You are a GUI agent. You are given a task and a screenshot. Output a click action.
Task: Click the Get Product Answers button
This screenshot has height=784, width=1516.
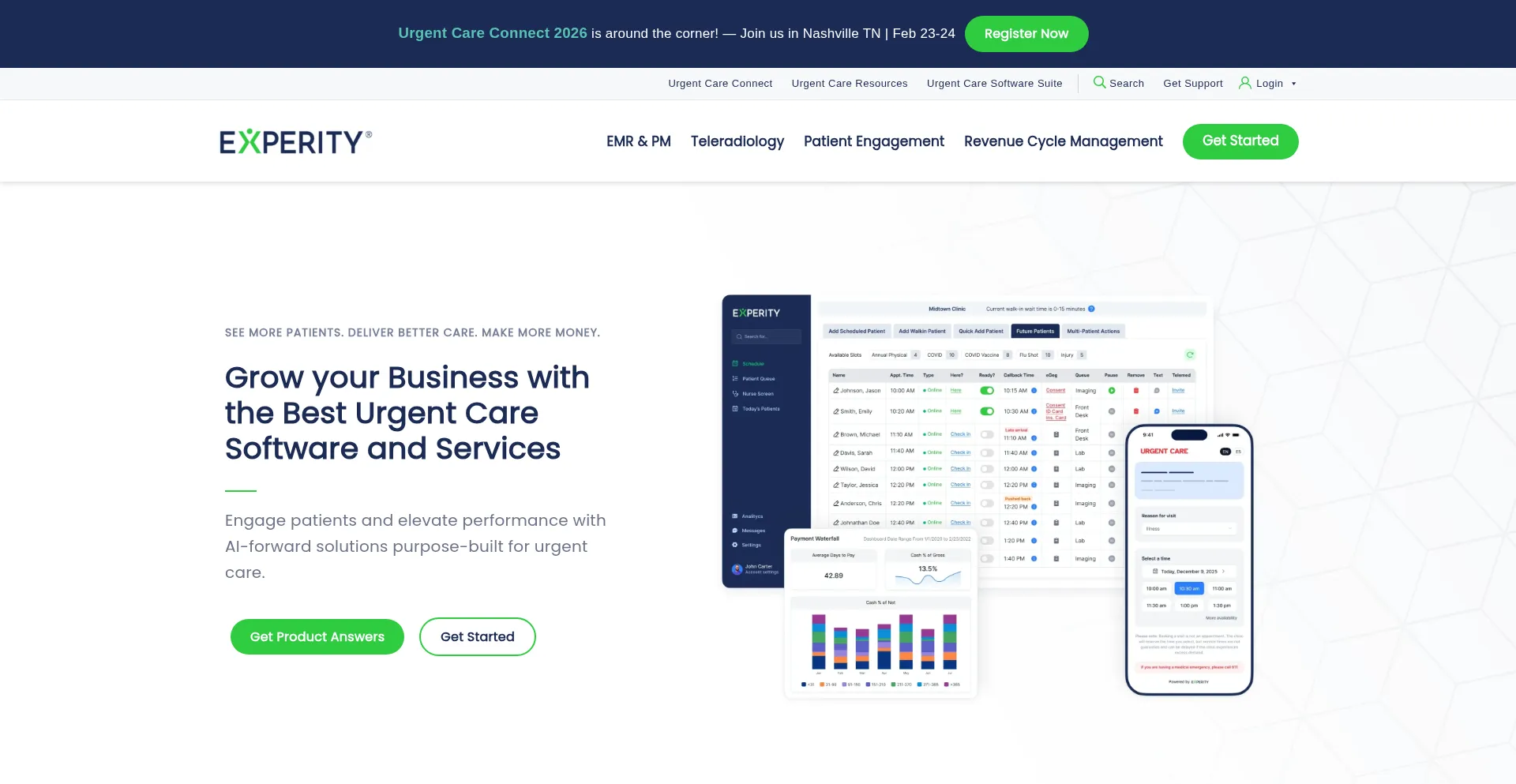point(317,636)
